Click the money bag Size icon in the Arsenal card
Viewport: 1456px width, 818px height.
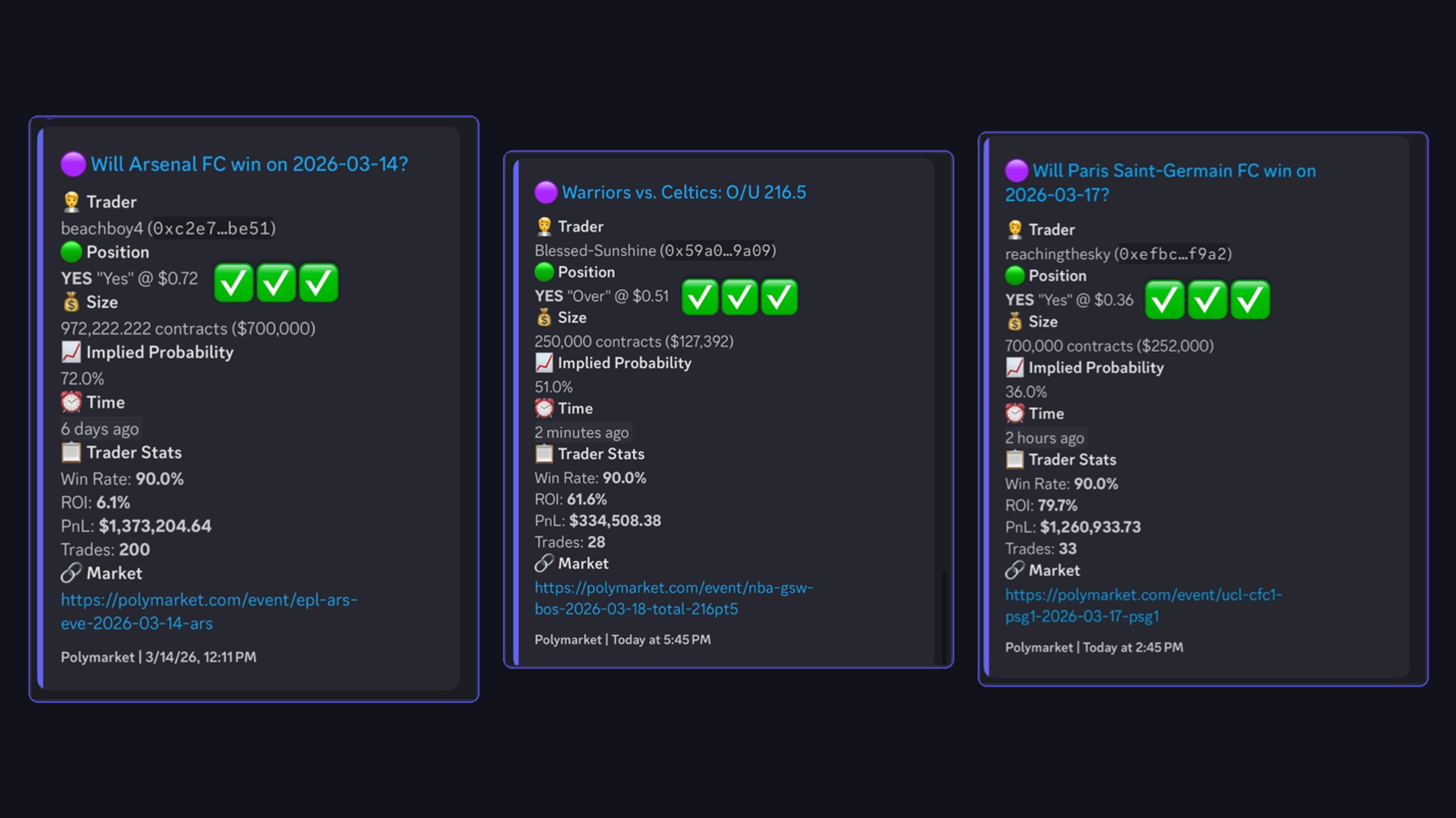click(x=71, y=302)
